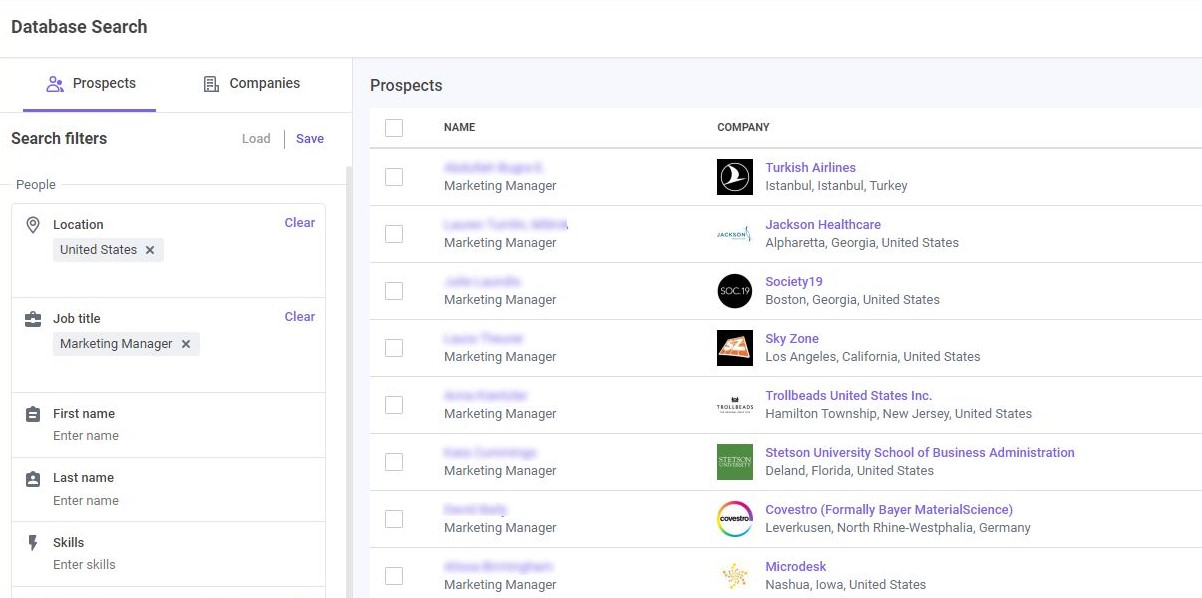Check the Jackson Healthcare prospect row
The width and height of the screenshot is (1202, 598).
(394, 234)
